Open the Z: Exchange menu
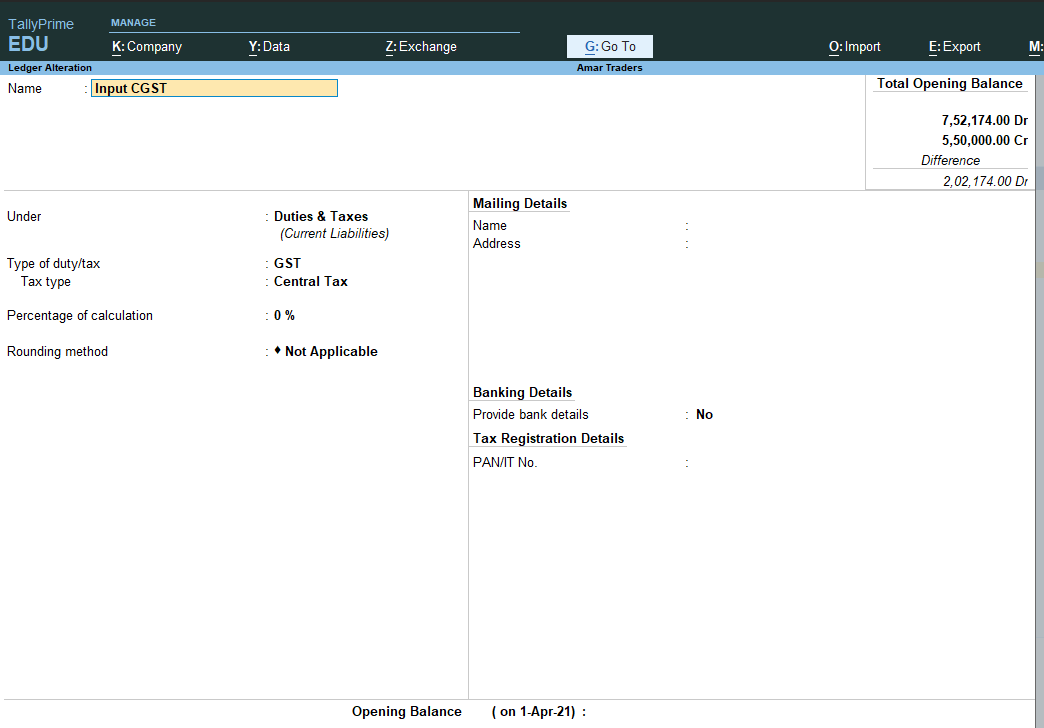Image resolution: width=1044 pixels, height=728 pixels. pyautogui.click(x=420, y=47)
